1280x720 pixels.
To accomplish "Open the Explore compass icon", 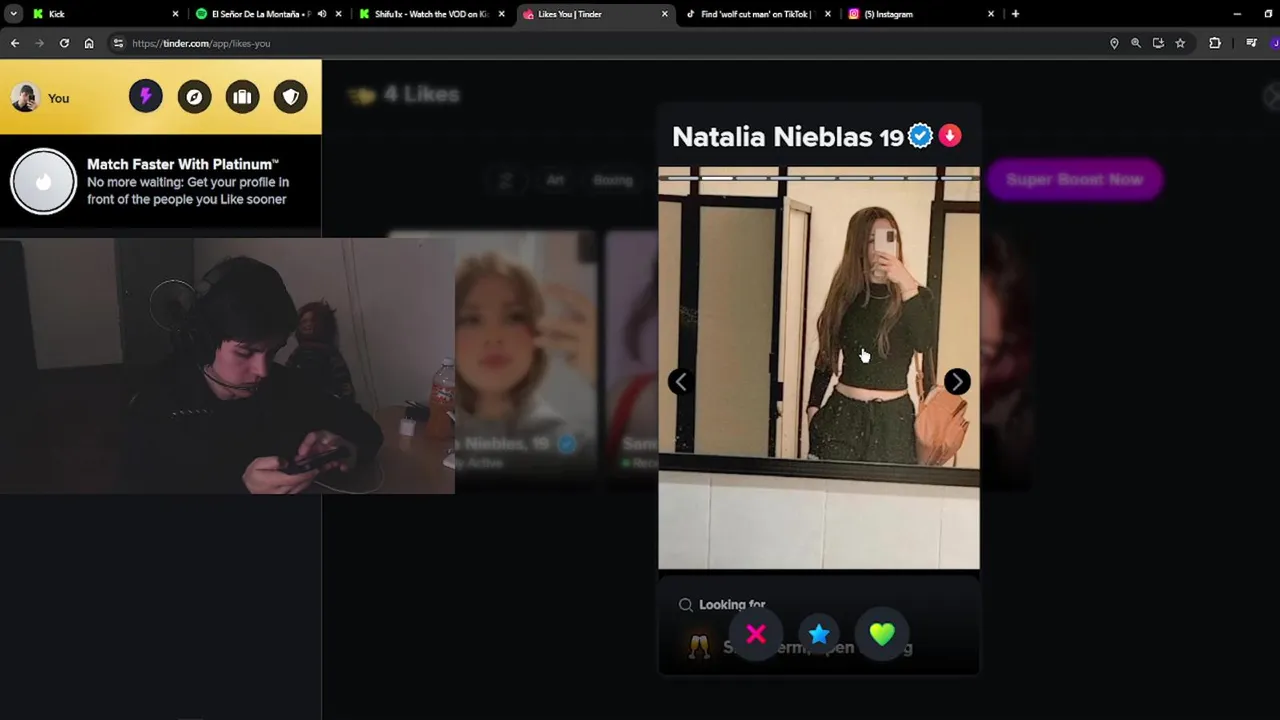I will 194,97.
